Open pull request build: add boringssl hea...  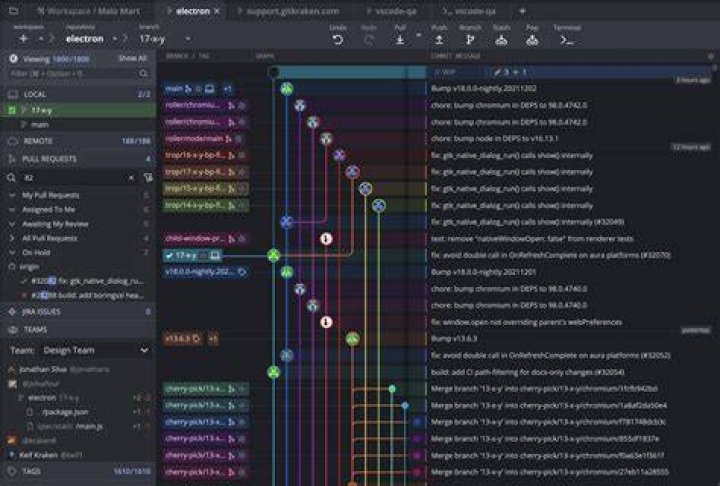click(87, 295)
